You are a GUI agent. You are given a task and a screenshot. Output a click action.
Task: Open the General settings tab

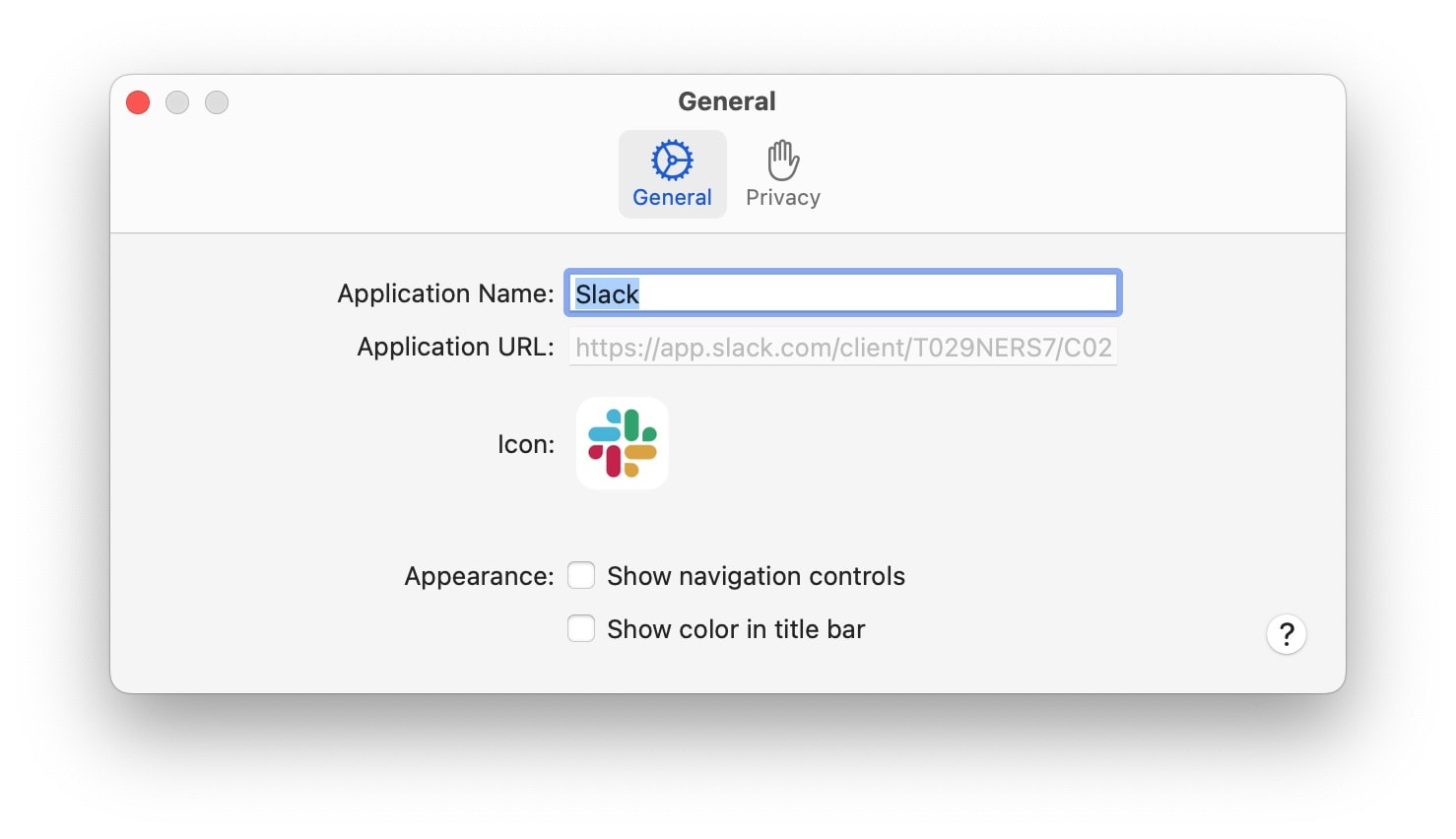pyautogui.click(x=673, y=174)
